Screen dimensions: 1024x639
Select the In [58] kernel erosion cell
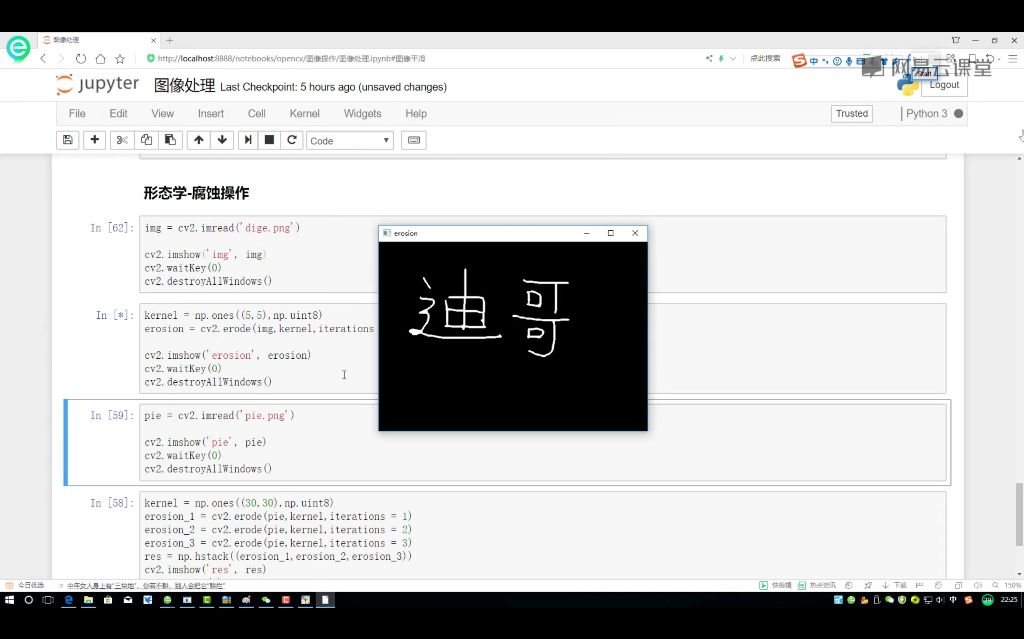(542, 536)
